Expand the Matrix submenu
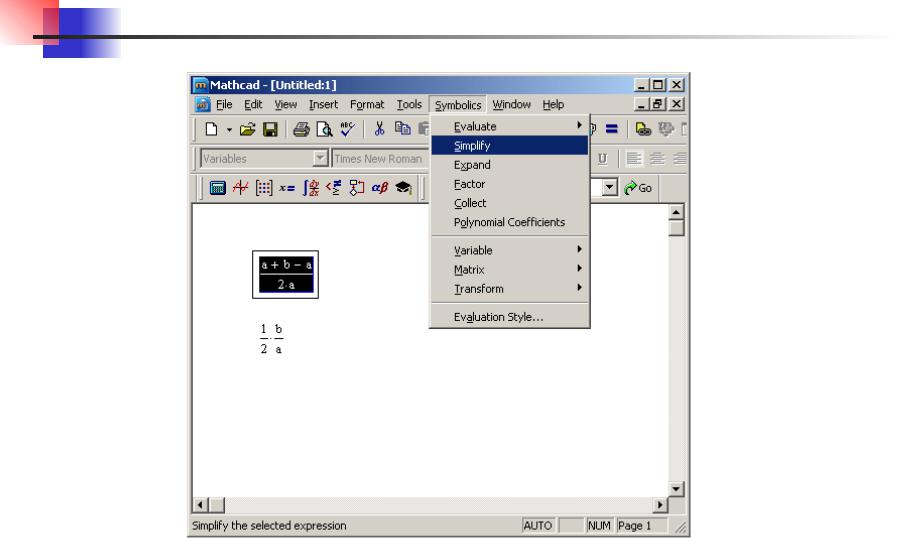Image resolution: width=897 pixels, height=538 pixels. pyautogui.click(x=510, y=270)
